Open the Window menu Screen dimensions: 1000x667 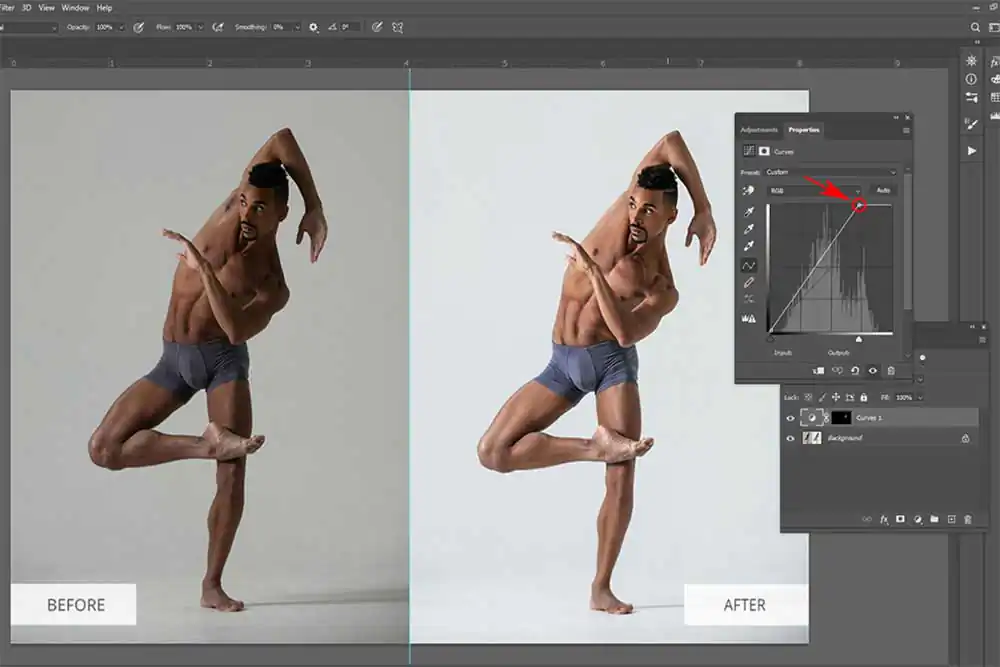tap(74, 7)
